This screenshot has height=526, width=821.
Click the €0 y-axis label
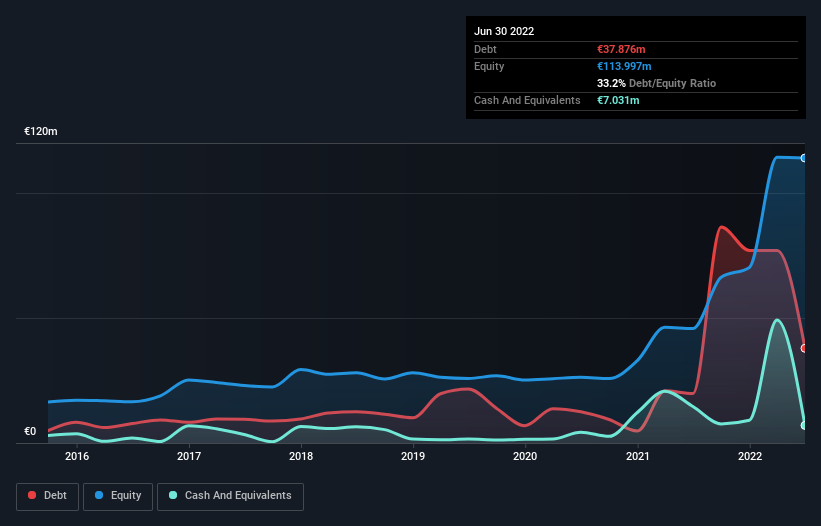(30, 431)
